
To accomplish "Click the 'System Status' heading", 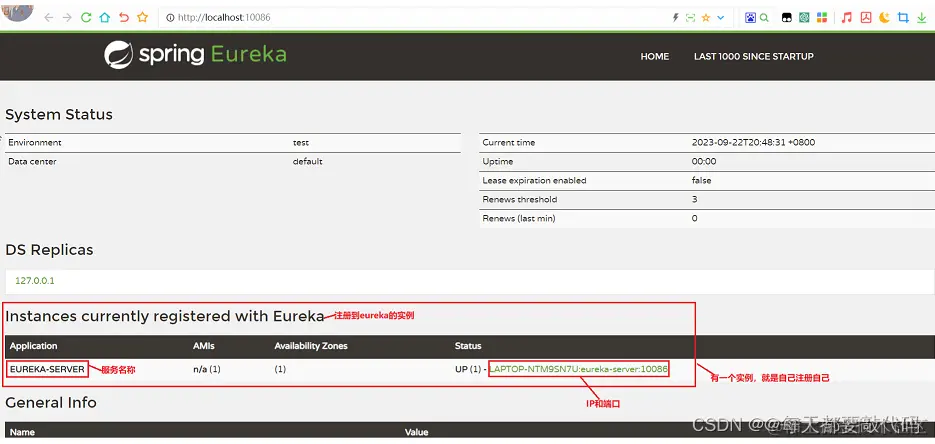I will tap(59, 114).
